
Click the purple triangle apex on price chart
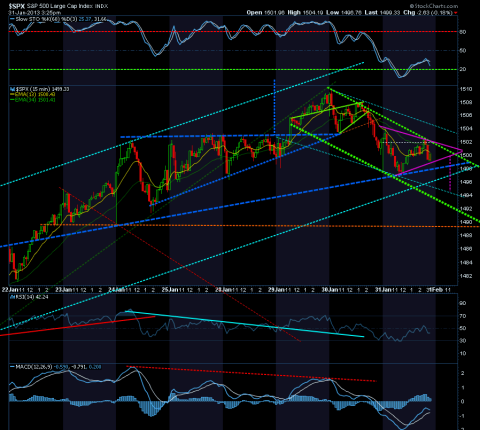click(x=462, y=151)
